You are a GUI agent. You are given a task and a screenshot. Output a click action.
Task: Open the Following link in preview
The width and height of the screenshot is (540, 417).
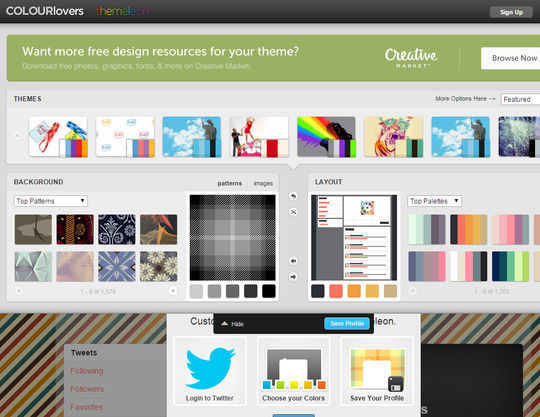pos(87,371)
